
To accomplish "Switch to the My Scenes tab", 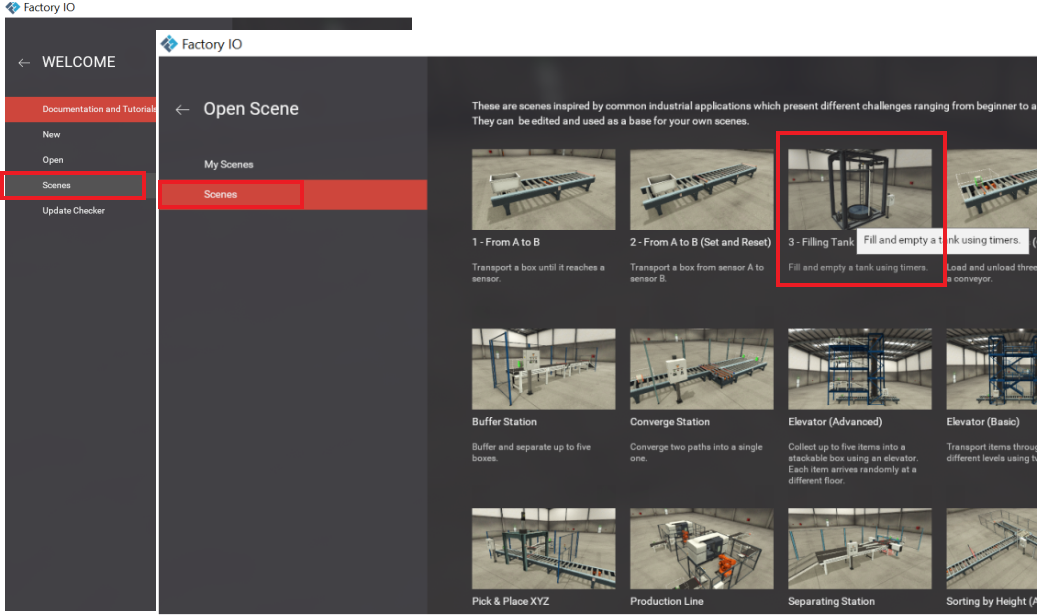I will [x=229, y=164].
